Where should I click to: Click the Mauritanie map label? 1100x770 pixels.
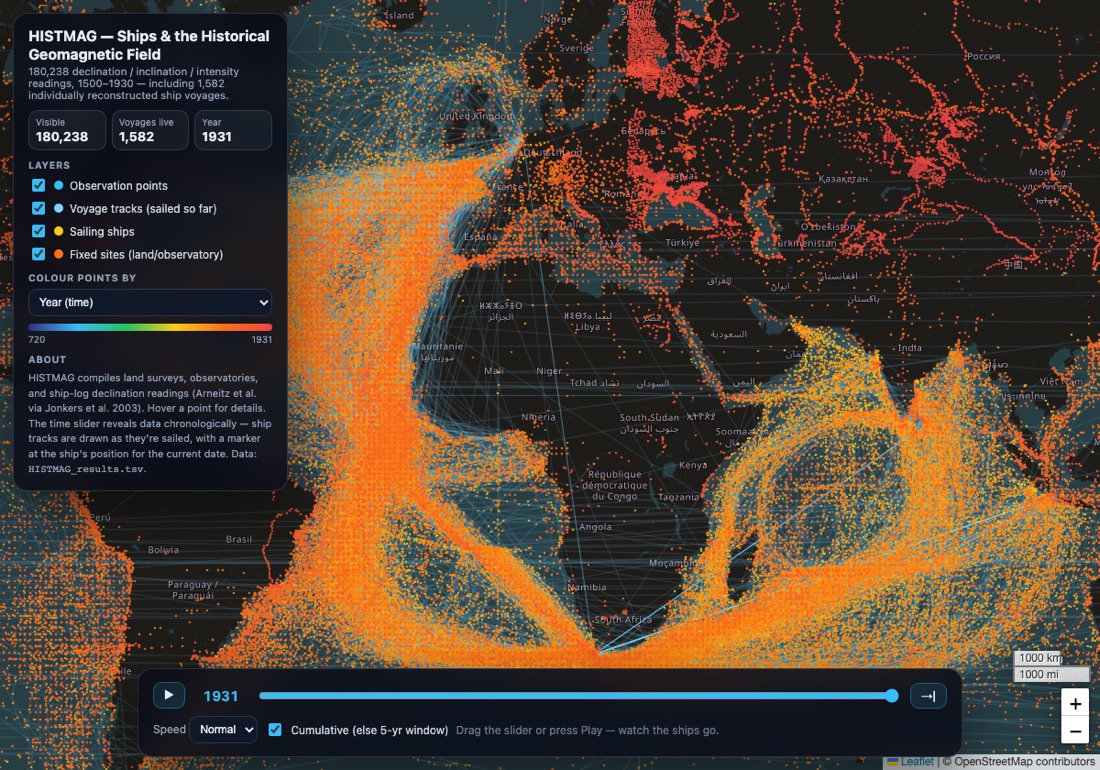click(x=437, y=346)
